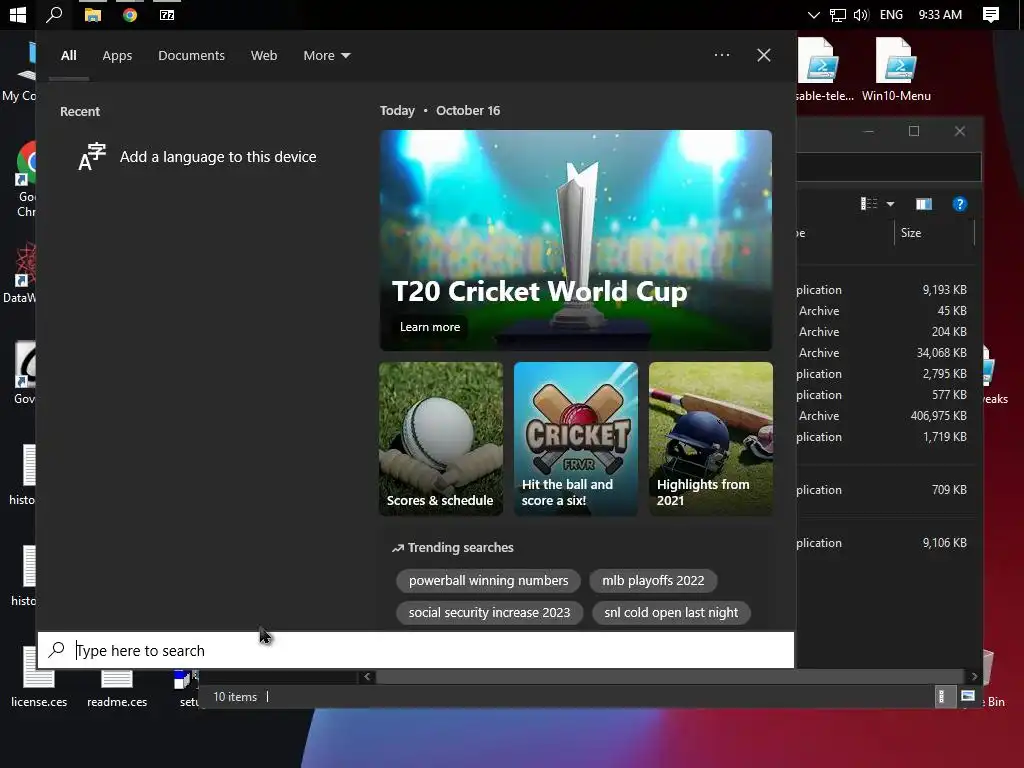
Task: Expand the More filter dropdown
Action: pyautogui.click(x=327, y=56)
